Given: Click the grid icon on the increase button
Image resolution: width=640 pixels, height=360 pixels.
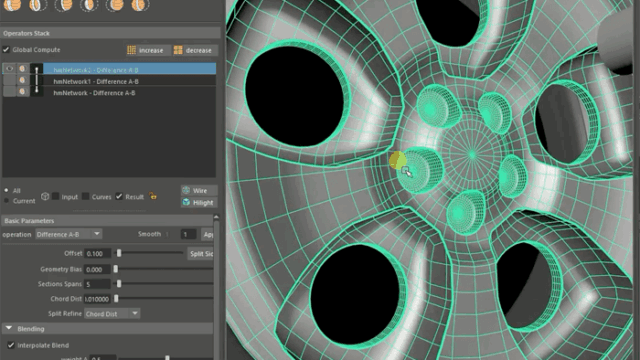Looking at the screenshot, I should point(131,50).
